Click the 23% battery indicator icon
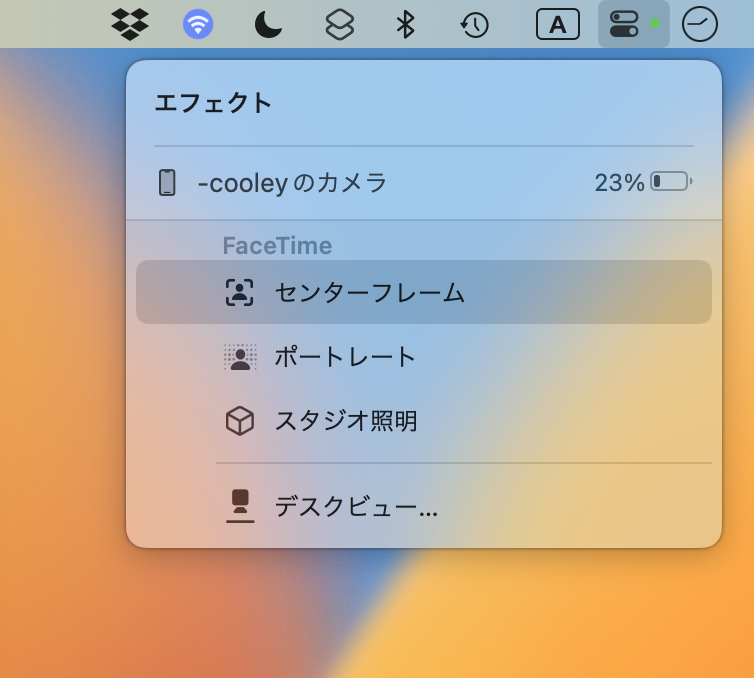This screenshot has width=754, height=678. [x=671, y=182]
